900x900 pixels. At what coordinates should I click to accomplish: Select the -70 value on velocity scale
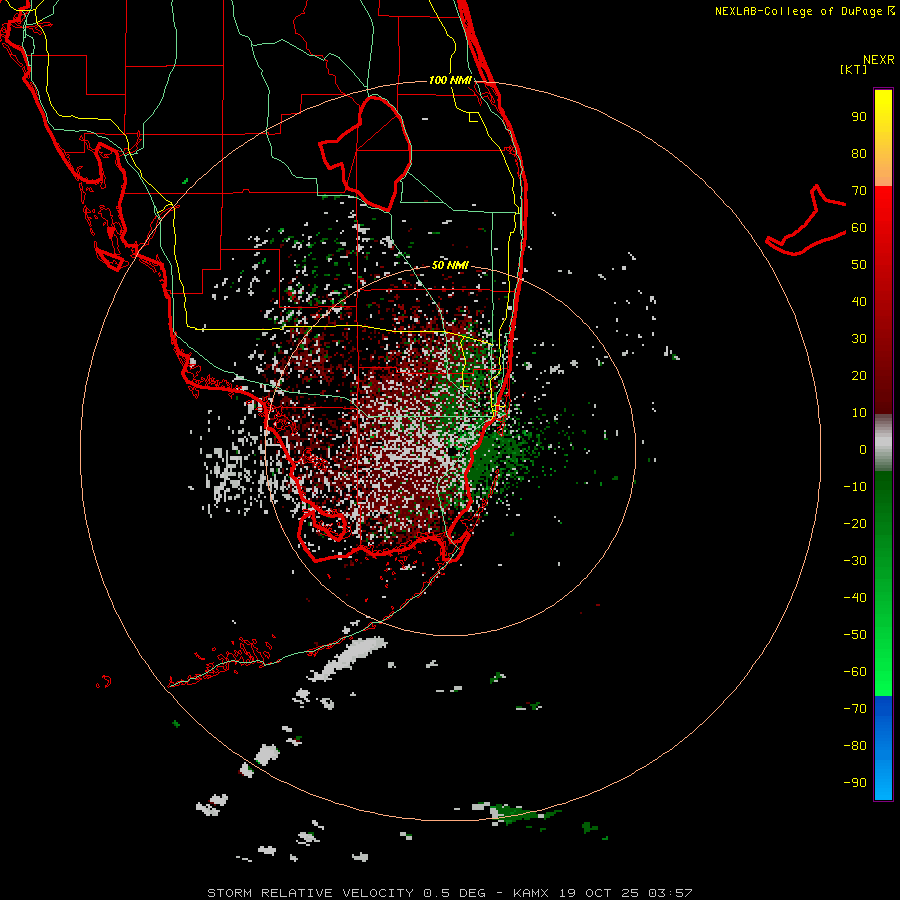(x=855, y=708)
